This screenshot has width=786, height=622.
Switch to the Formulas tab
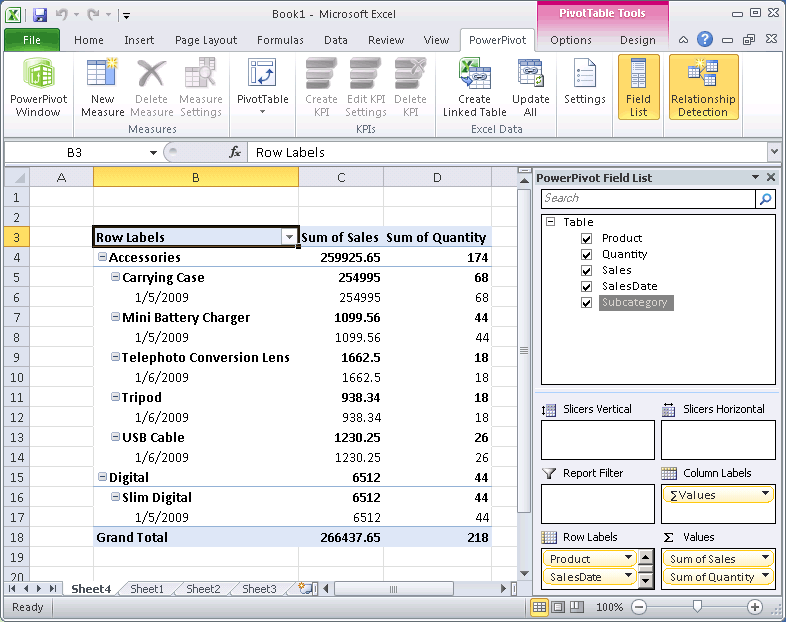280,40
